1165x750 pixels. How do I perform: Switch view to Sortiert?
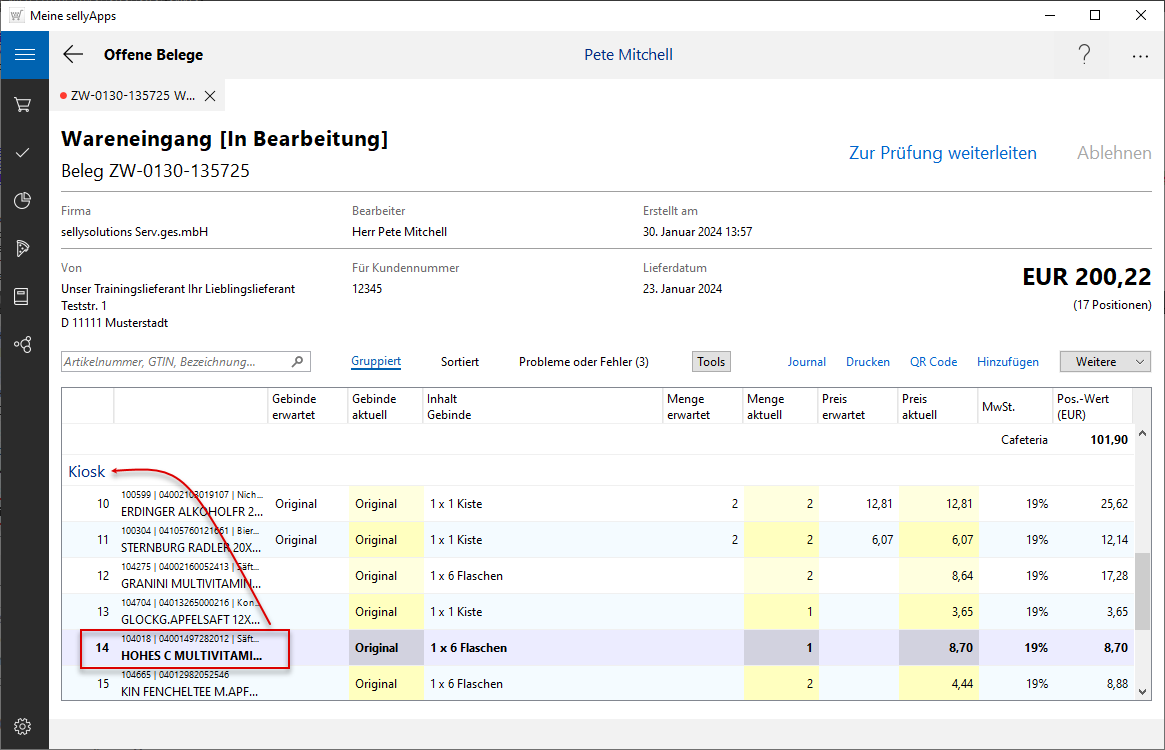tap(460, 362)
